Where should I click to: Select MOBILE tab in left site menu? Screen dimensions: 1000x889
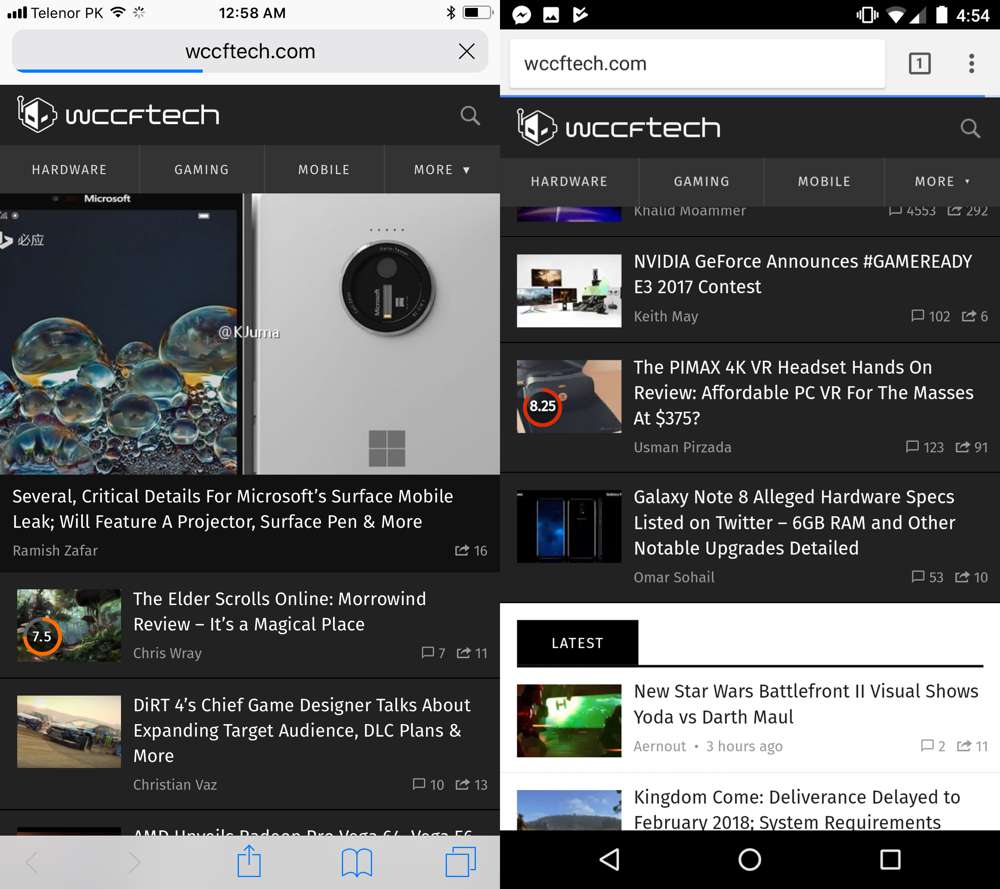click(x=324, y=170)
